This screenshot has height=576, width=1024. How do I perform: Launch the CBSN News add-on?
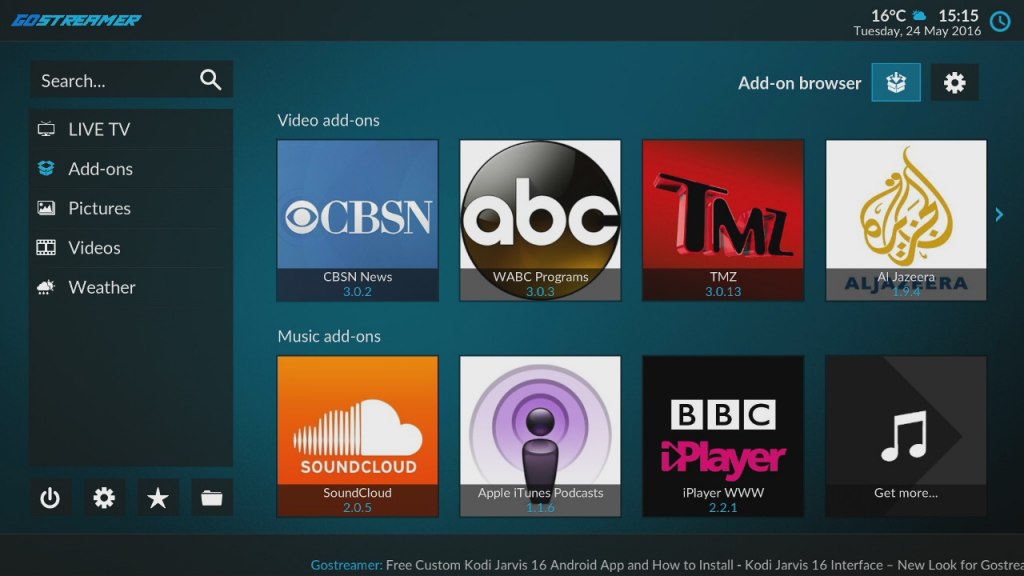click(357, 220)
